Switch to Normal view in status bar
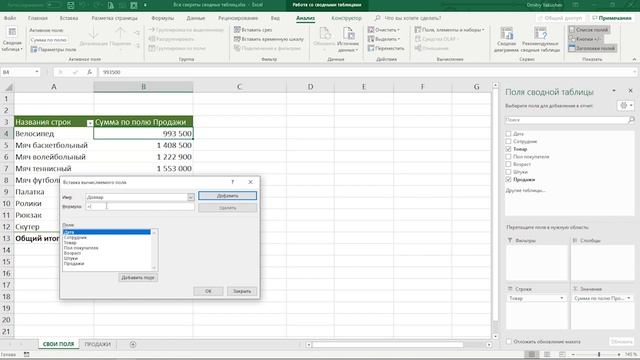Image resolution: width=640 pixels, height=360 pixels. (531, 354)
